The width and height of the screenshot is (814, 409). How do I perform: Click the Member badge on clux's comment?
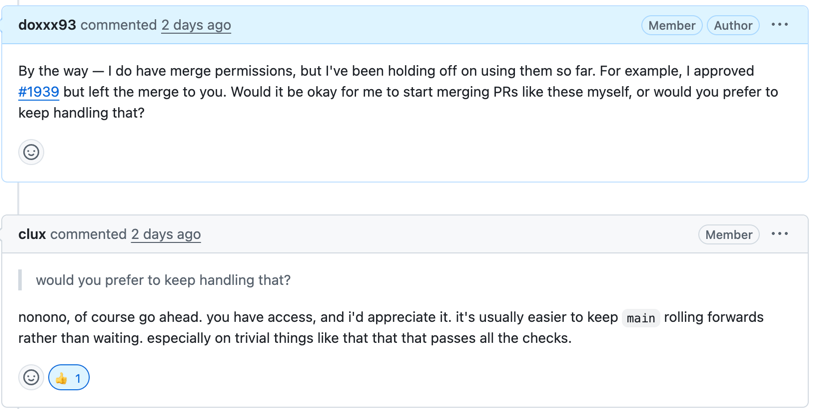coord(728,234)
